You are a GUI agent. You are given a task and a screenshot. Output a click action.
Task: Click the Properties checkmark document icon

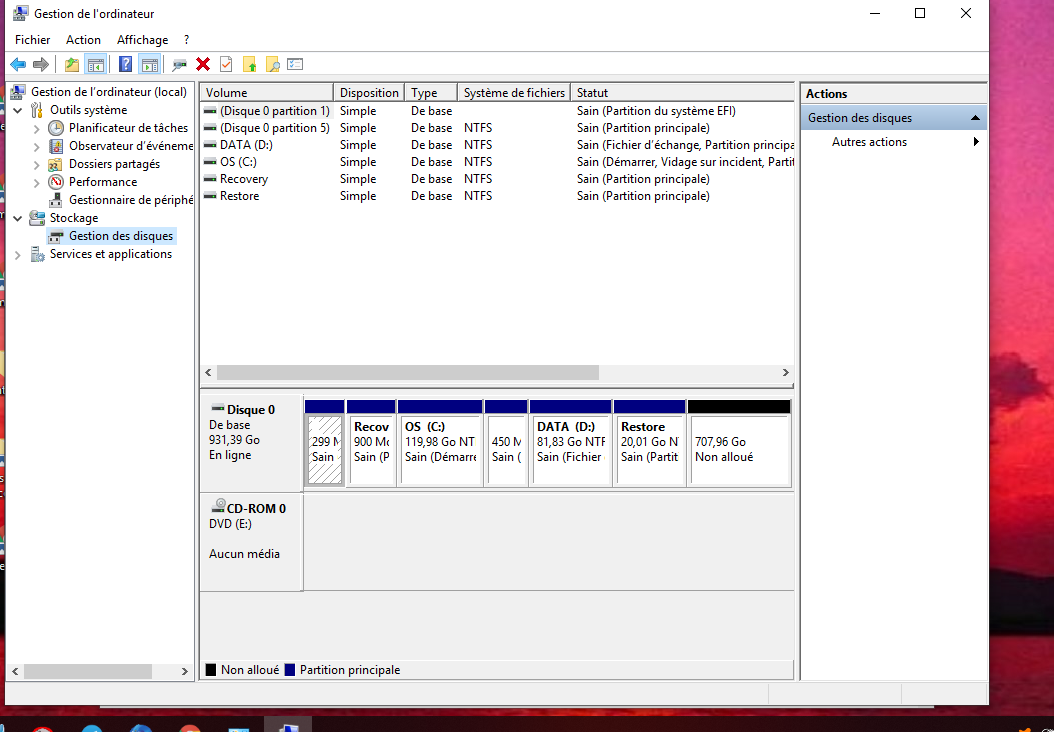coord(227,65)
